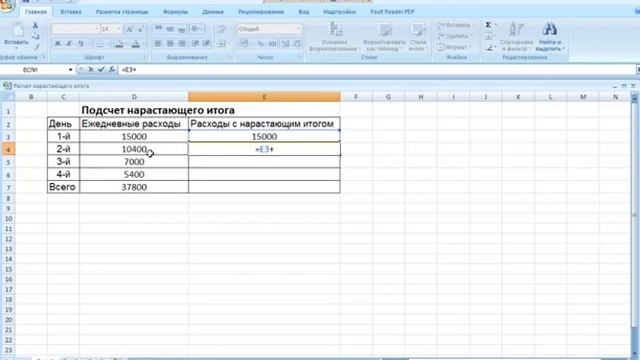Image resolution: width=640 pixels, height=360 pixels.
Task: Open Find & Select (Найти и выделить) dropdown
Action: (x=549, y=37)
